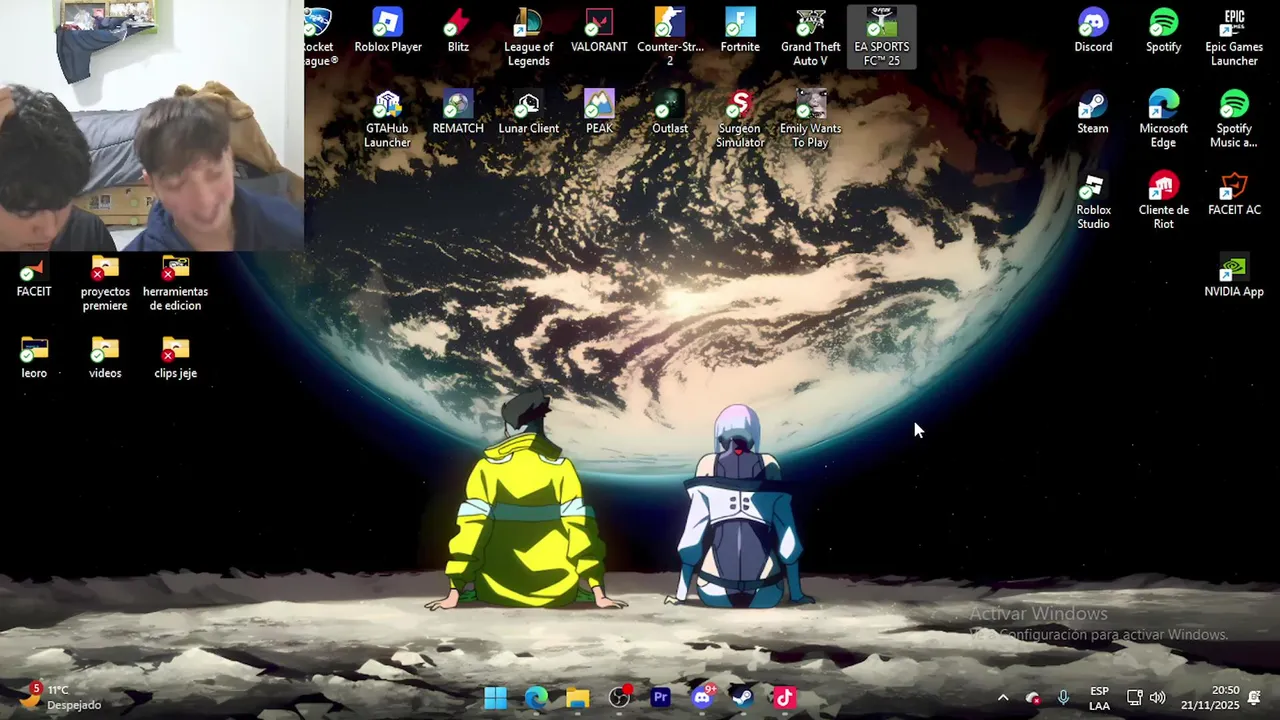
Task: Click the EA SPORTS FC 25 icon
Action: tap(881, 38)
